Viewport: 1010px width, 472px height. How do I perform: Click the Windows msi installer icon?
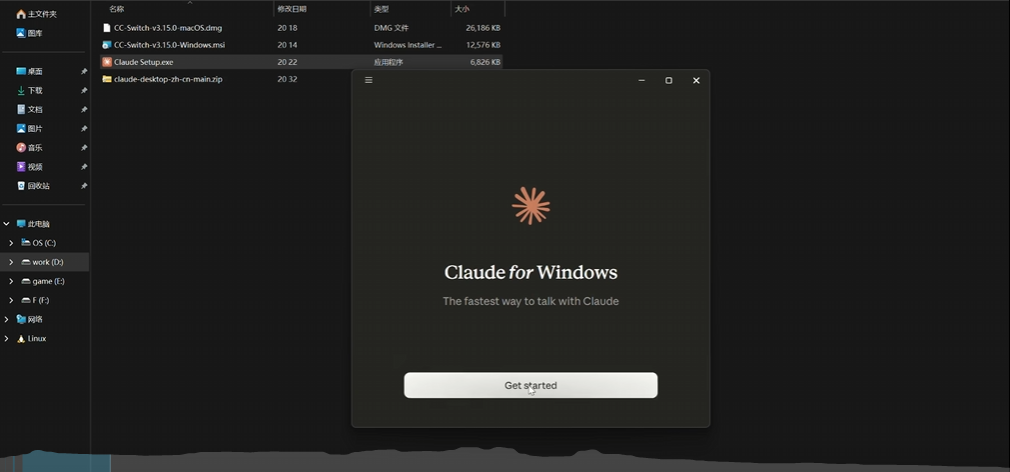(x=107, y=45)
